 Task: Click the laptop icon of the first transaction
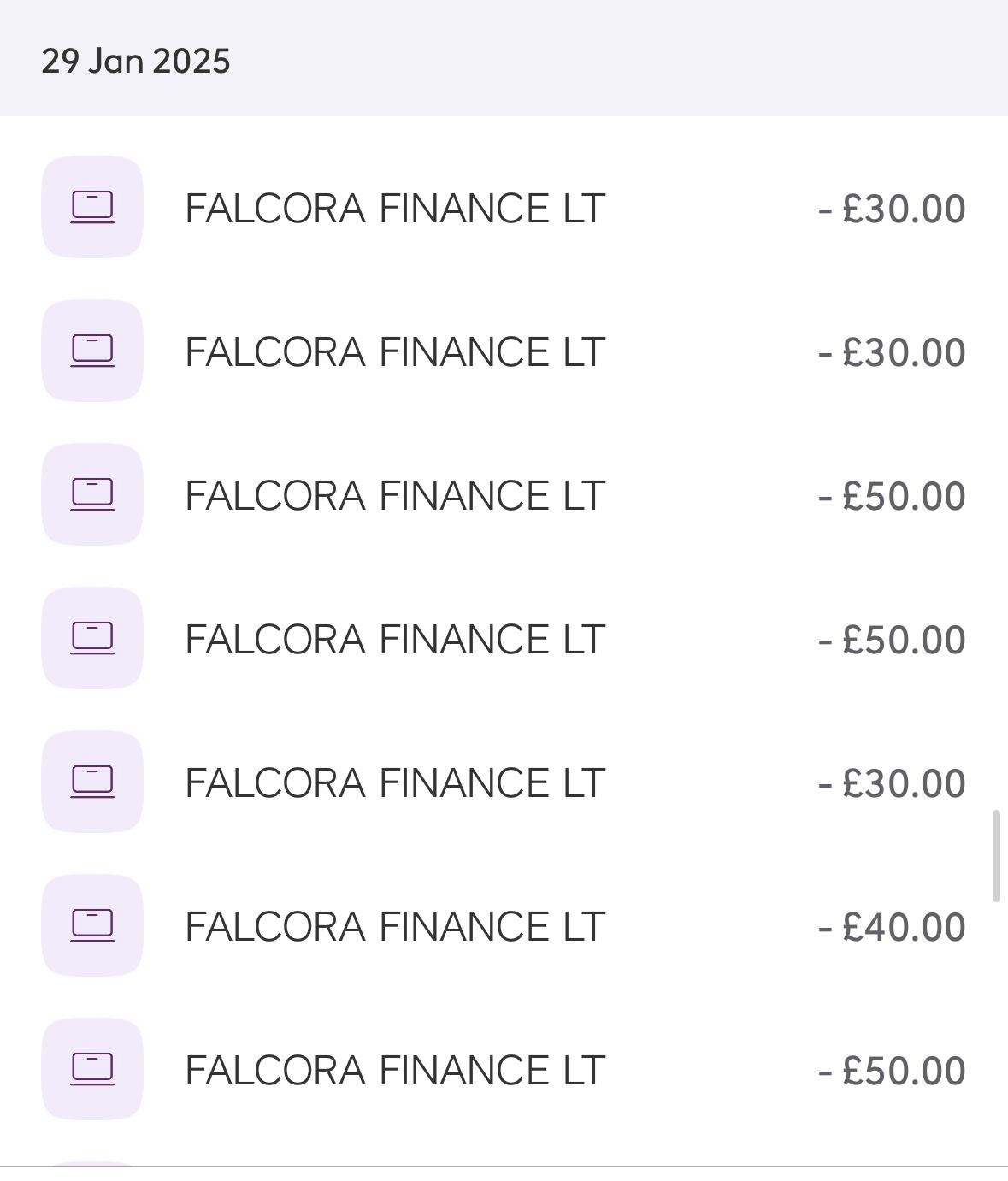92,207
